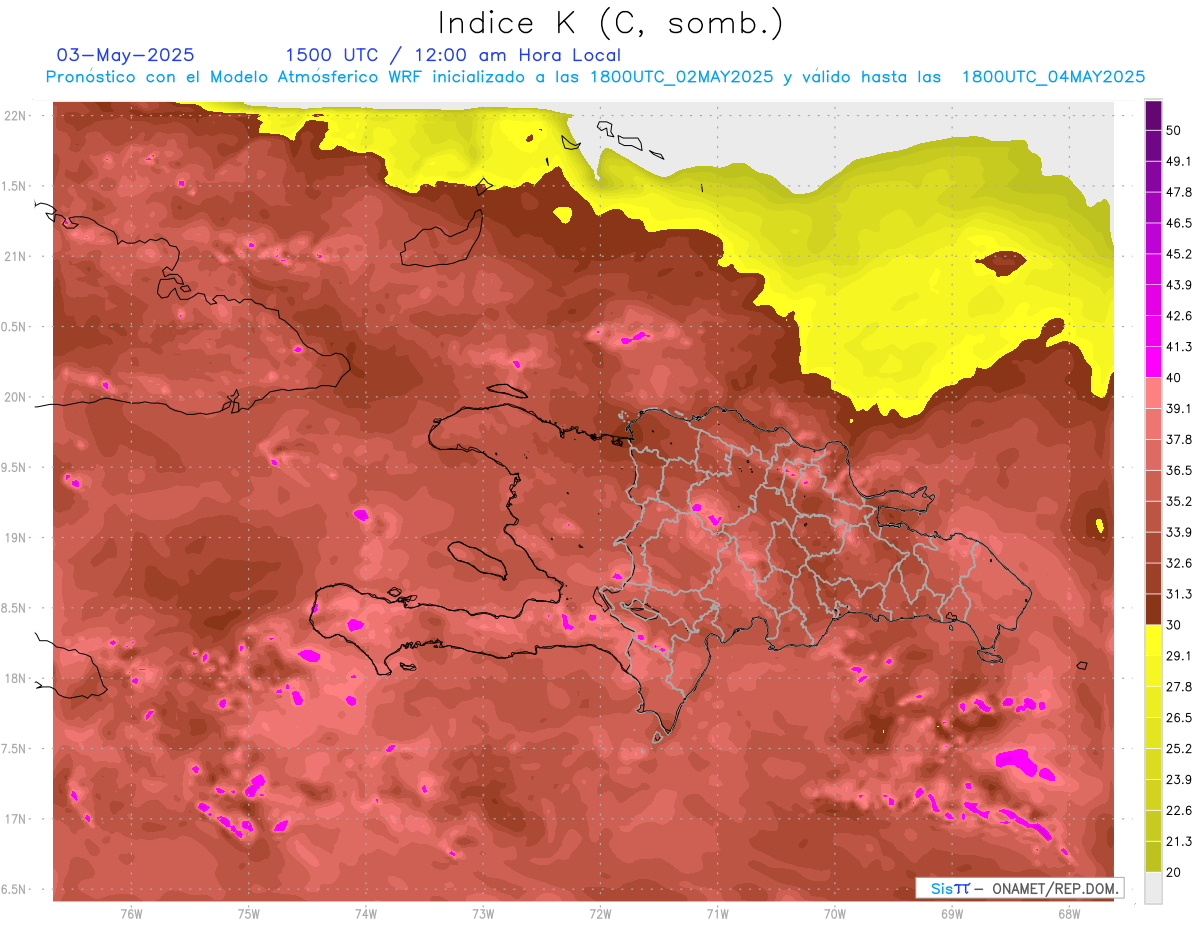Click the '25.2' colorbar value
This screenshot has width=1200, height=927.
click(x=1179, y=749)
